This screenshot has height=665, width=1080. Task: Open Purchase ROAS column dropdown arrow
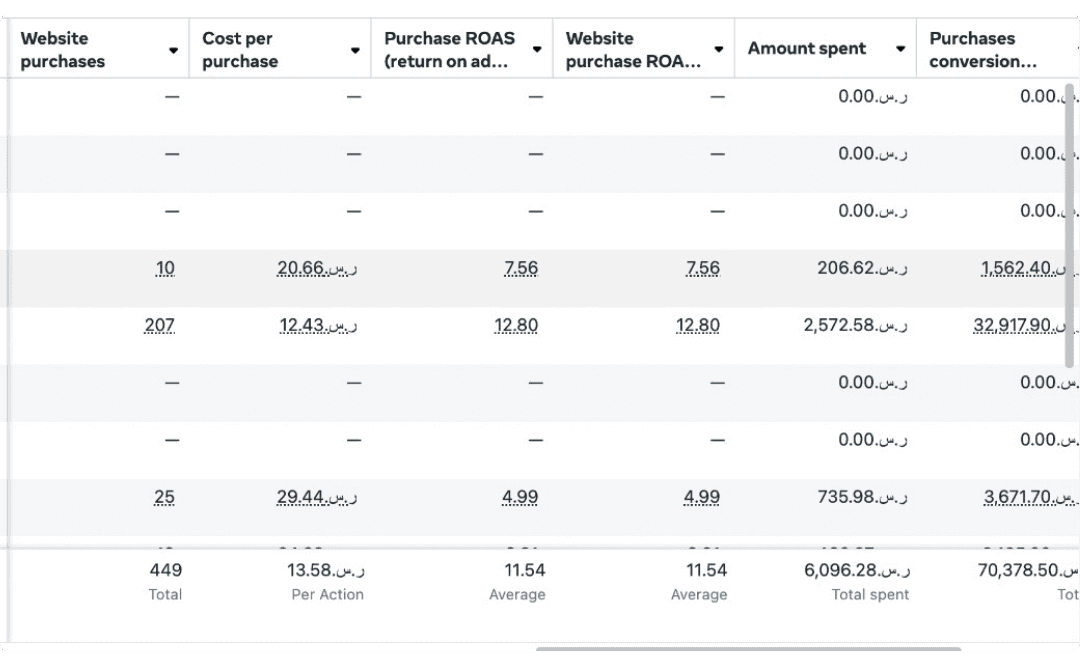click(x=537, y=49)
